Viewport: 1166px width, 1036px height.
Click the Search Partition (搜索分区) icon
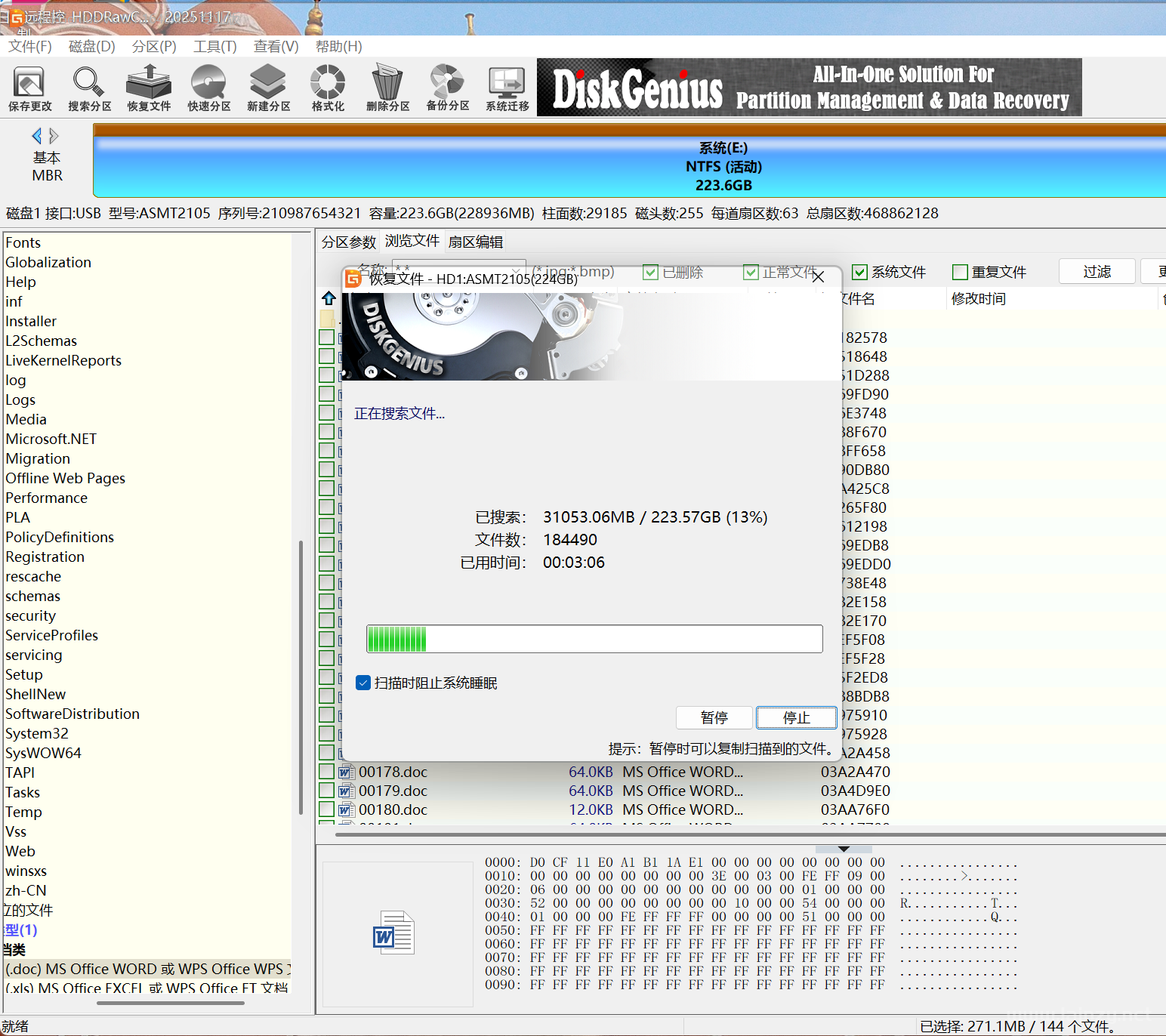[89, 88]
